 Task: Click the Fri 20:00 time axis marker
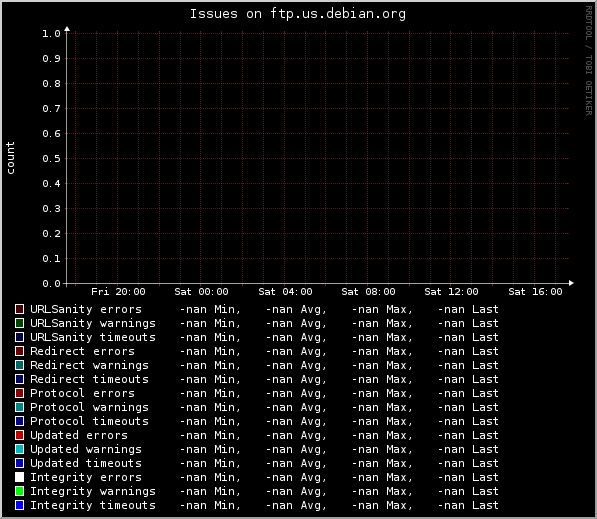pos(118,292)
